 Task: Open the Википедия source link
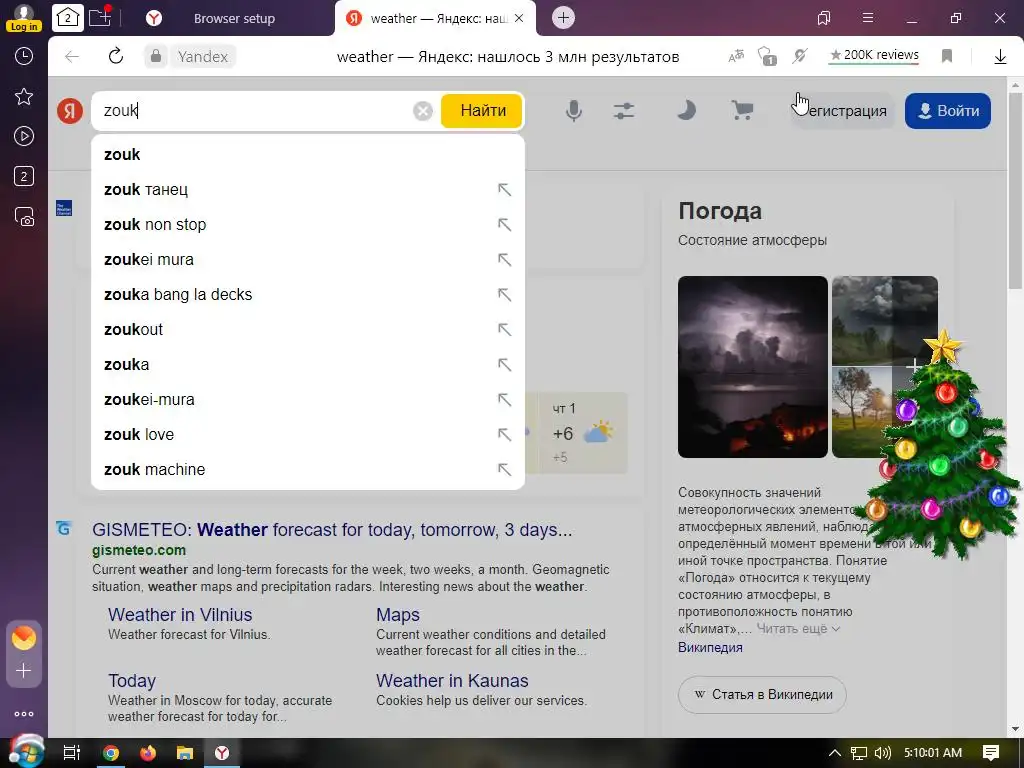[x=710, y=647]
